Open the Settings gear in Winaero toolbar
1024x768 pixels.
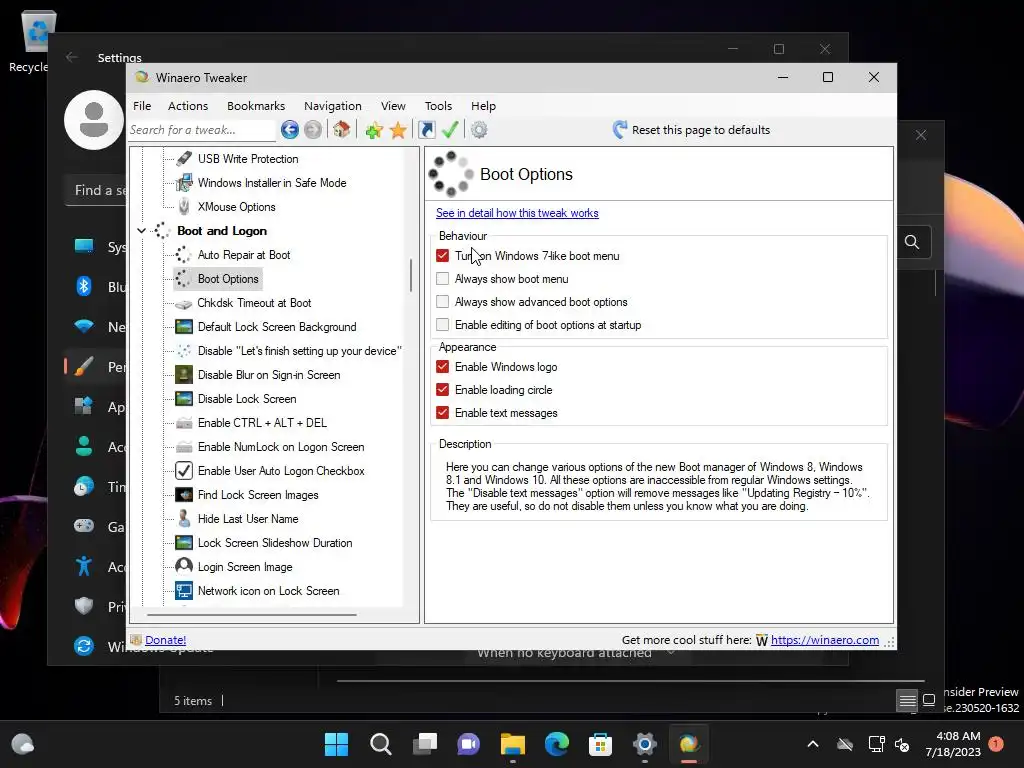pos(479,130)
